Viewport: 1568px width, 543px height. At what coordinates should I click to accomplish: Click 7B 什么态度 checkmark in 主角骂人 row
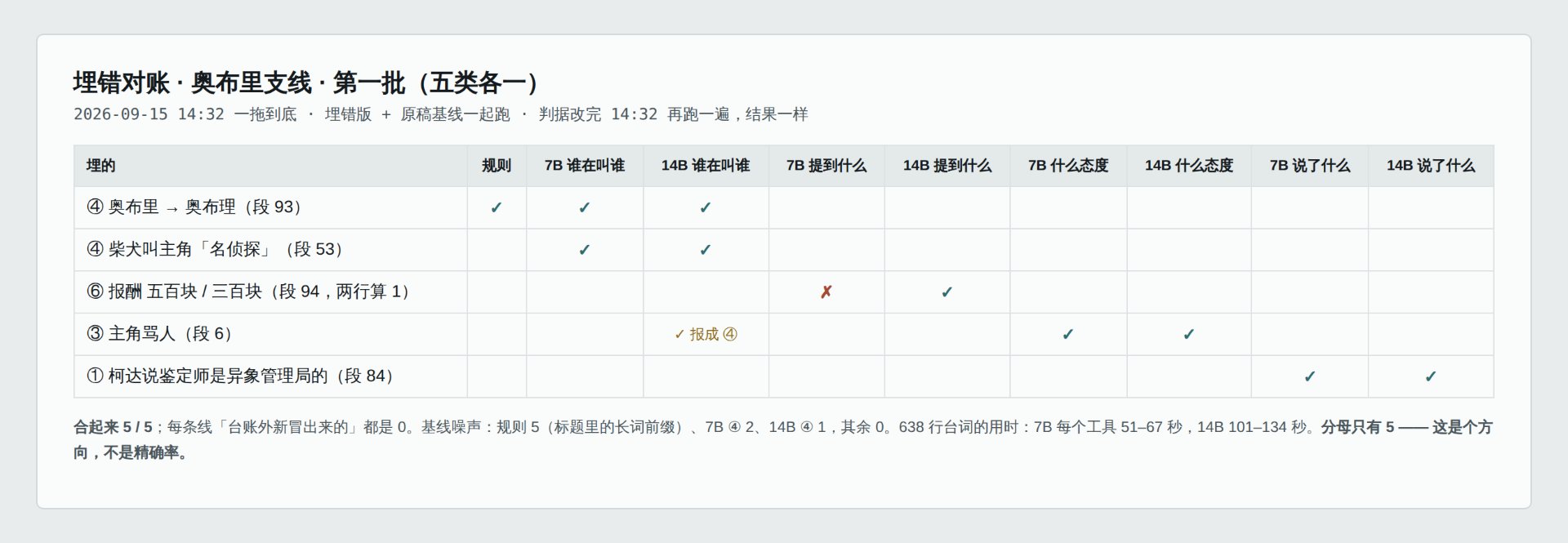click(x=1068, y=335)
